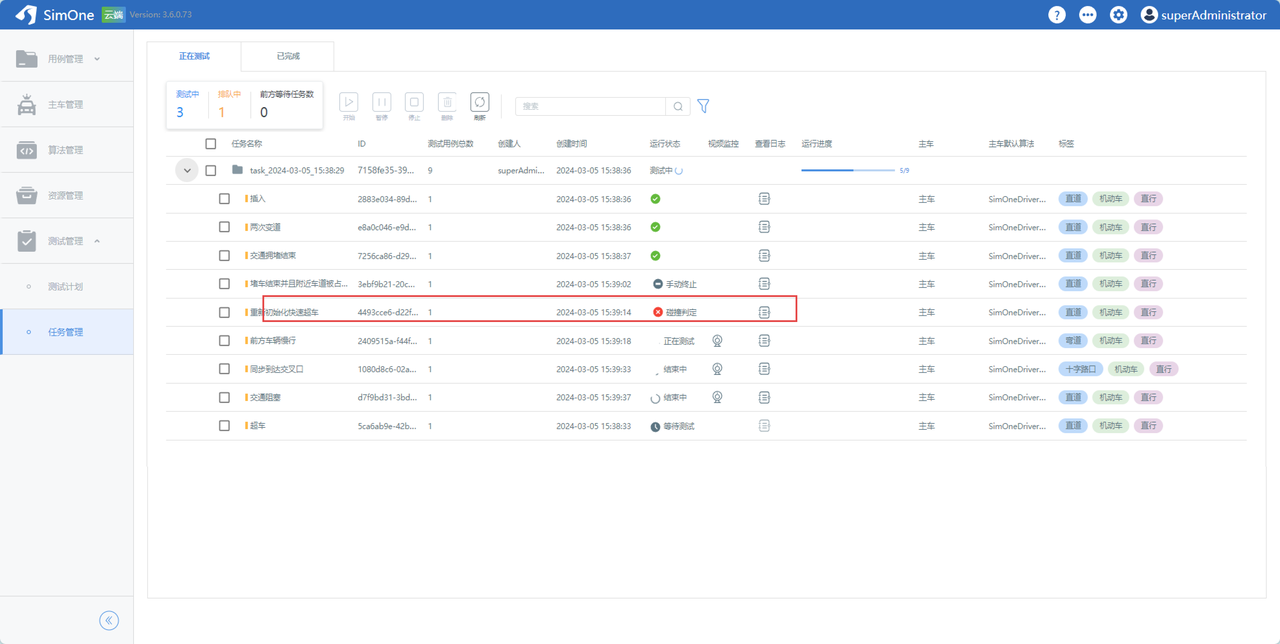Click the 刷新 refresh toolbar icon
The width and height of the screenshot is (1280, 644).
(x=480, y=103)
